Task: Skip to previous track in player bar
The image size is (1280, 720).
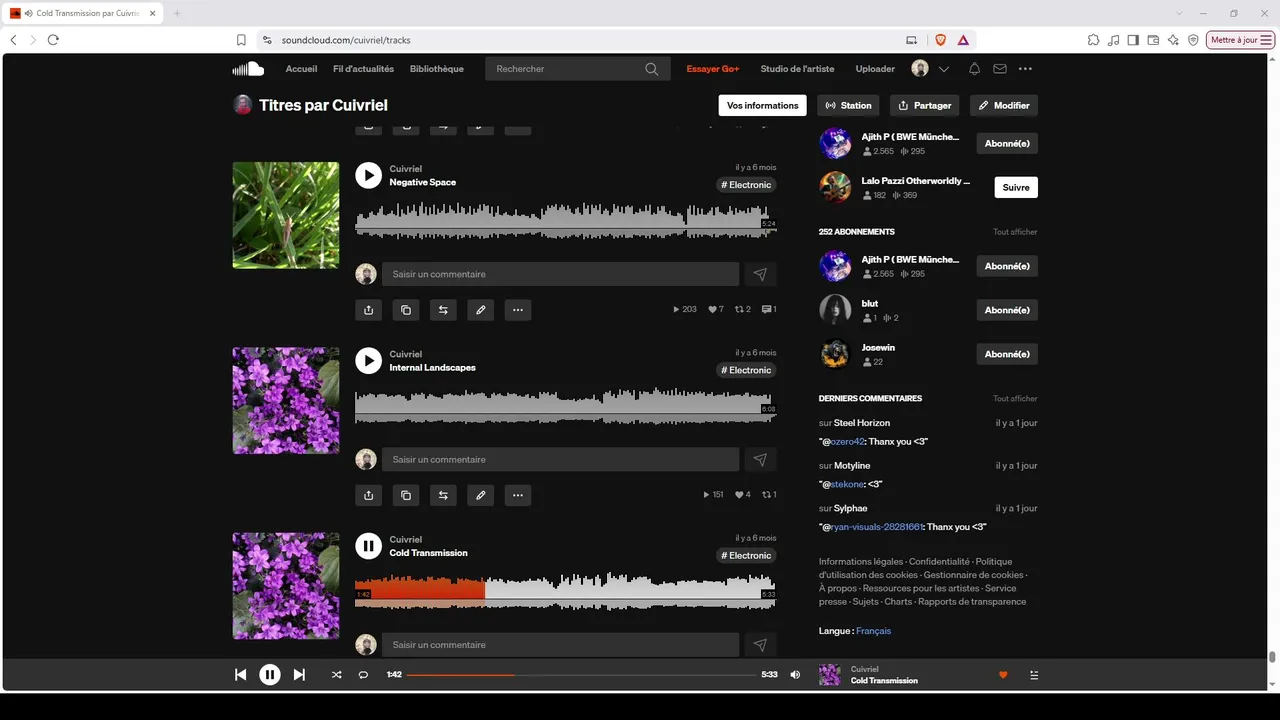Action: [x=240, y=675]
